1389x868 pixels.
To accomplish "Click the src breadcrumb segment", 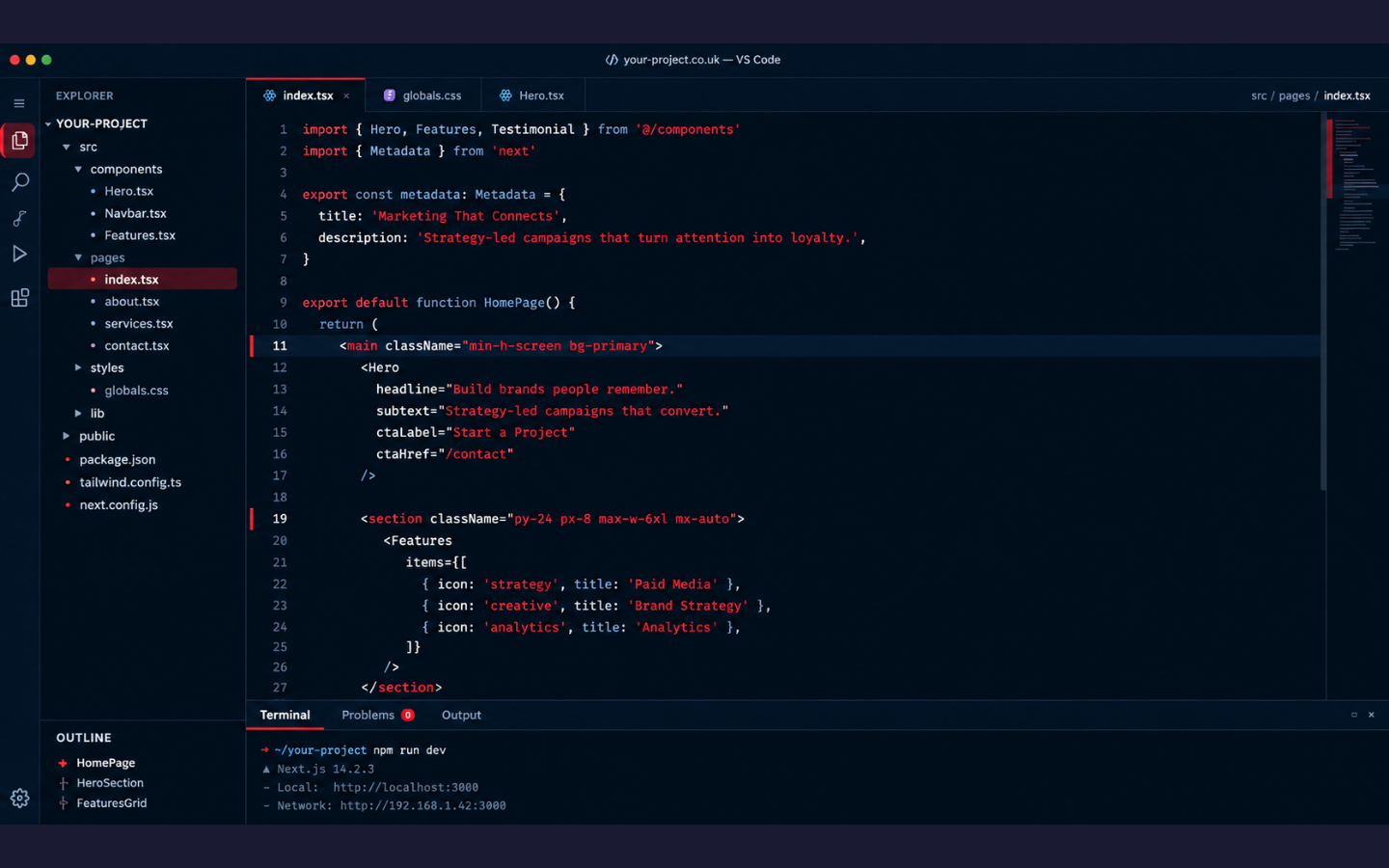I will click(1259, 95).
